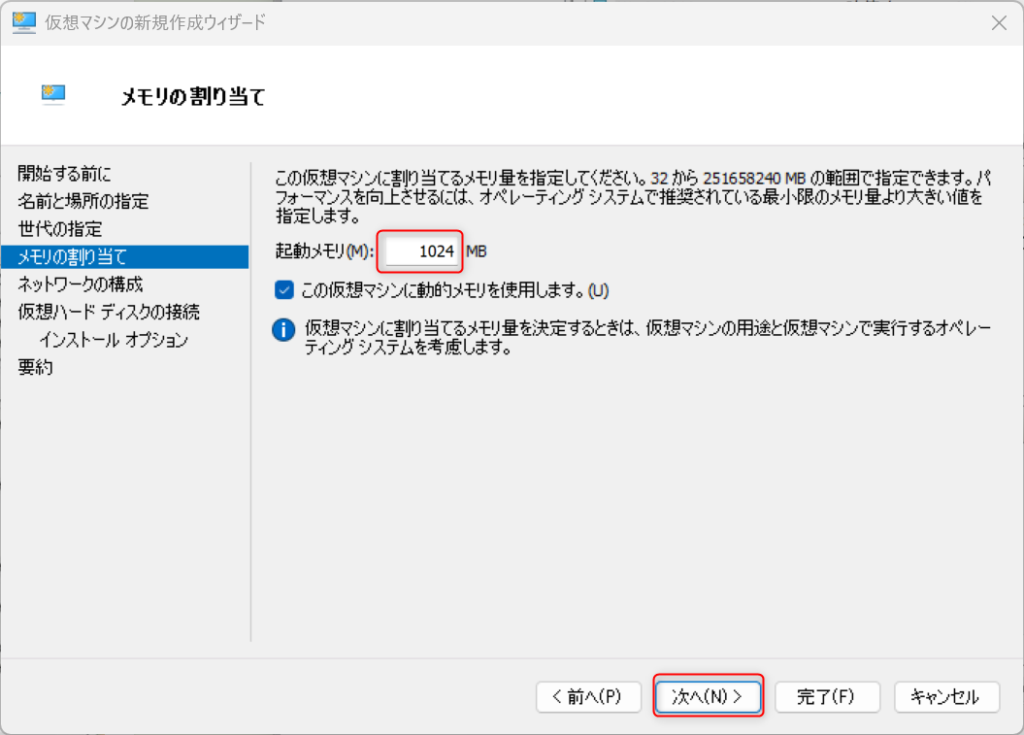Click the monitor icon beside the page heading
Screen dimensions: 1024x735
(x=53, y=94)
